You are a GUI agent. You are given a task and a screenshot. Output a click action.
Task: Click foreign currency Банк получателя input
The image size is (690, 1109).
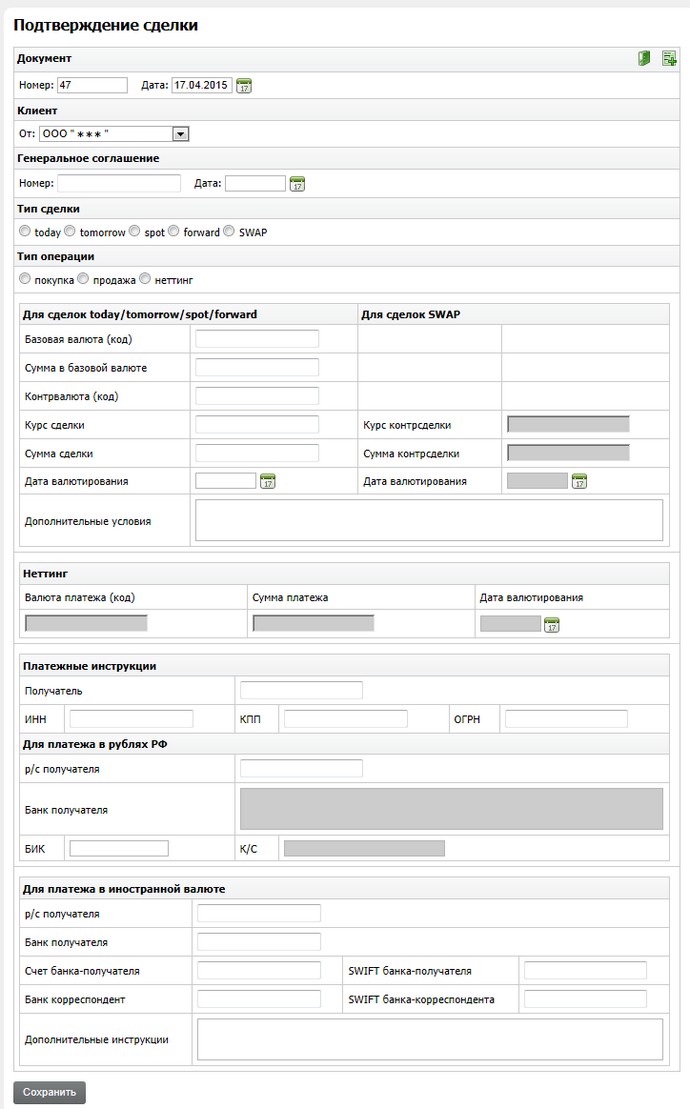tap(259, 941)
